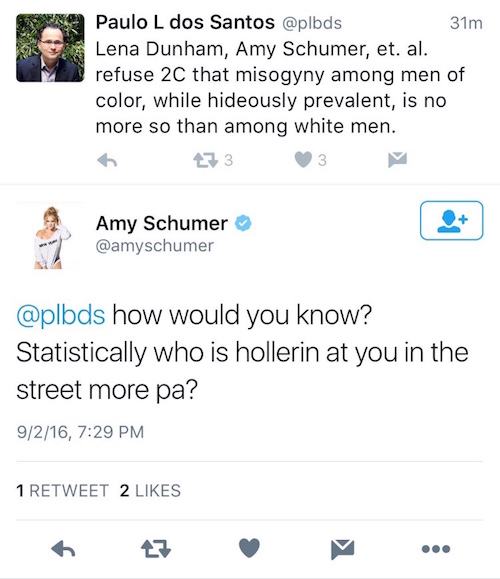Screen dimensions: 500x579
Task: Open Paulo L dos Santos's profile photo
Action: tap(50, 48)
